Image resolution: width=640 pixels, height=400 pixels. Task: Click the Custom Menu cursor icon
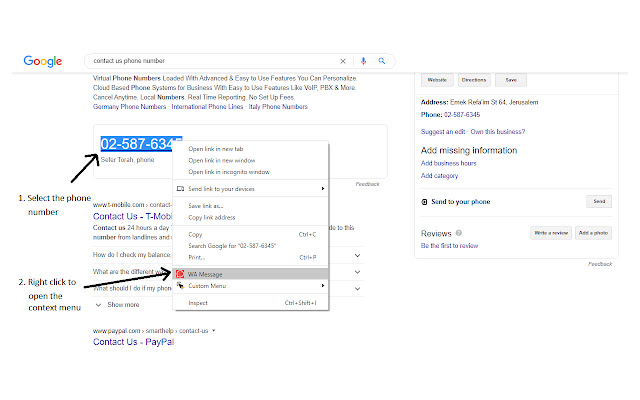click(x=180, y=285)
